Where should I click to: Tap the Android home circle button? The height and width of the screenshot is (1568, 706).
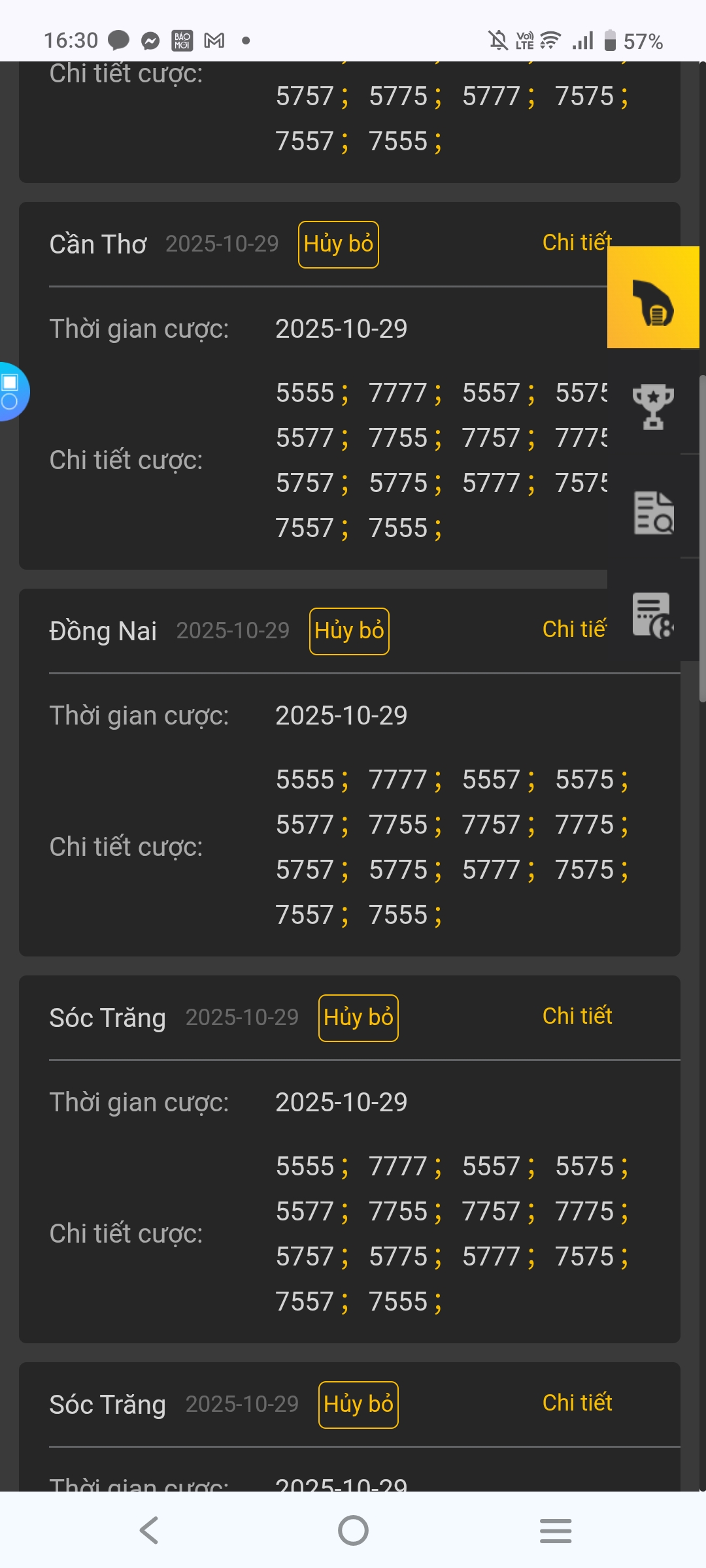point(353,1530)
